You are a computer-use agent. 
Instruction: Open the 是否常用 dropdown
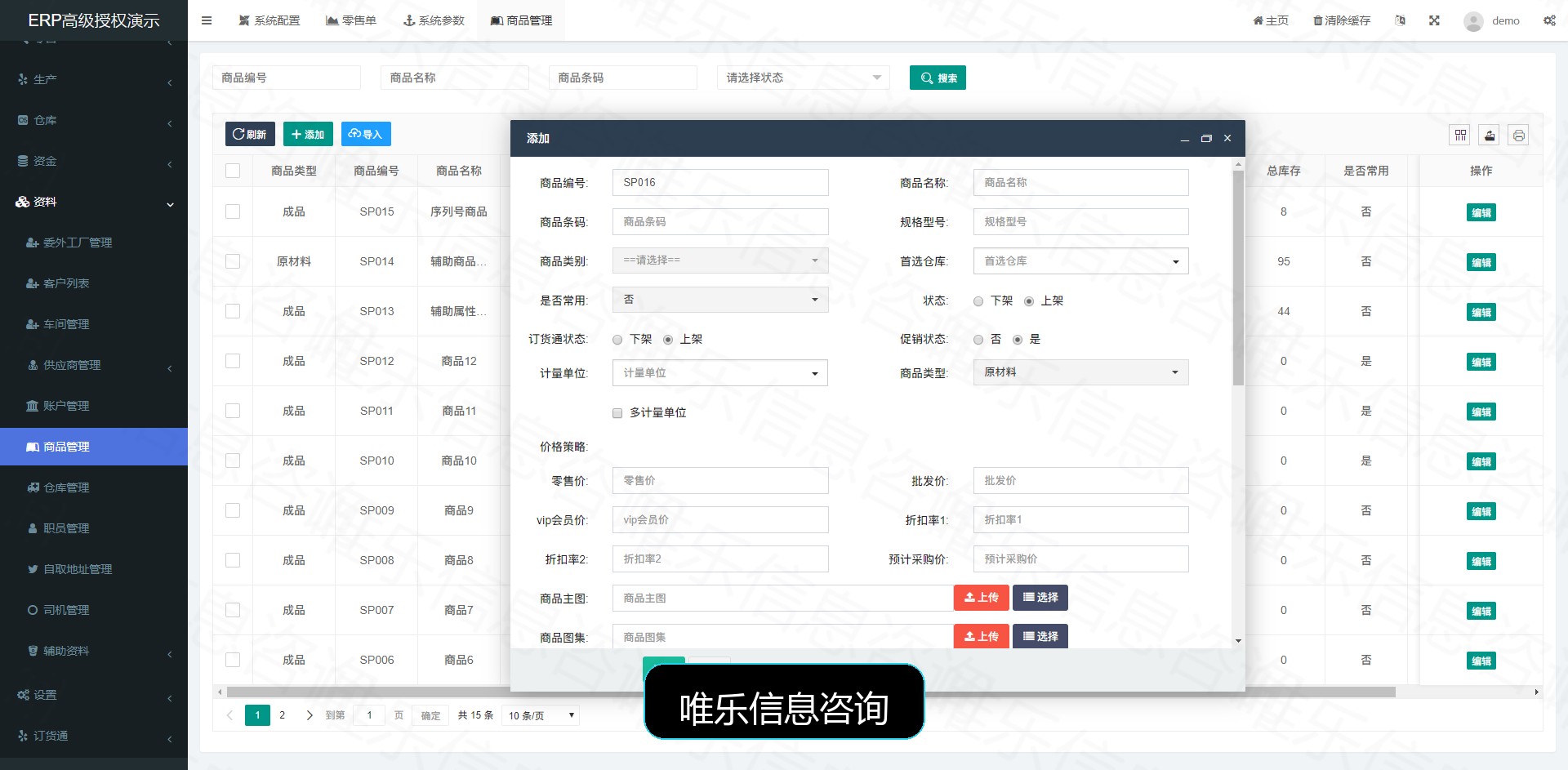click(720, 300)
